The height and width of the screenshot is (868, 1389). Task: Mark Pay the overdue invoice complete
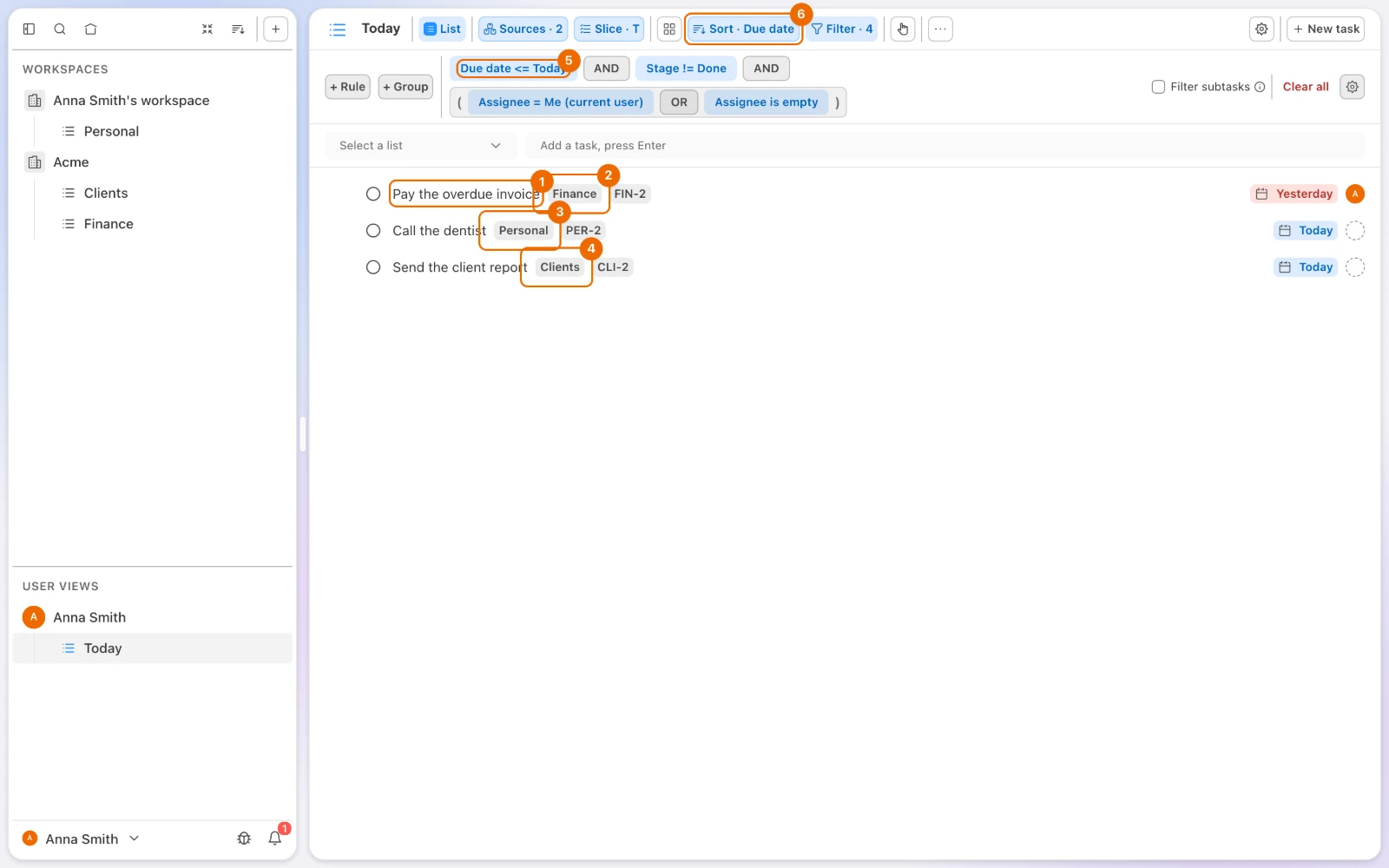tap(373, 194)
